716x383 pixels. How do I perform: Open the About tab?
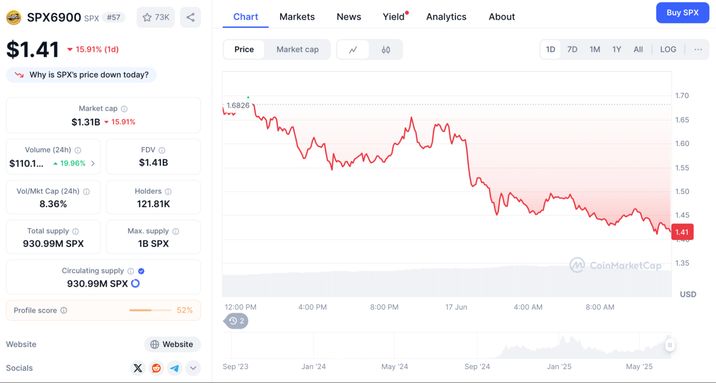click(x=501, y=17)
